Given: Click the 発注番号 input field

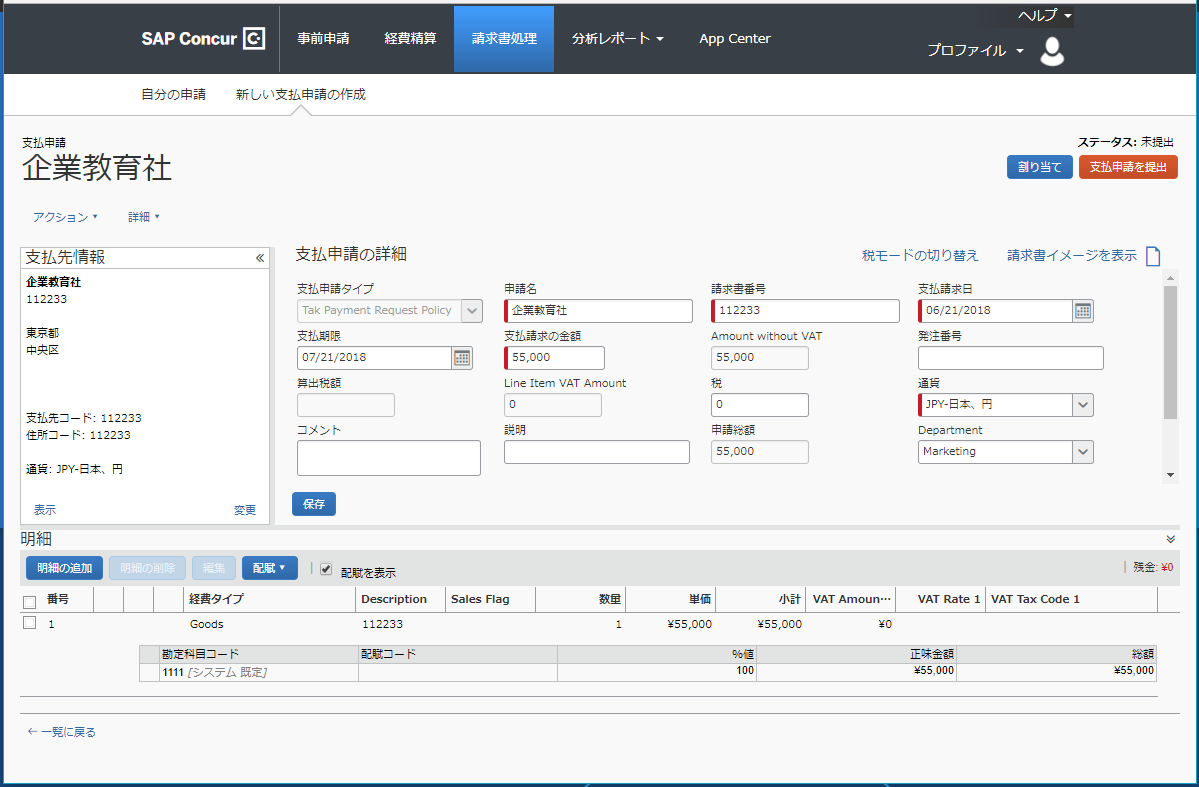Looking at the screenshot, I should click(1010, 358).
